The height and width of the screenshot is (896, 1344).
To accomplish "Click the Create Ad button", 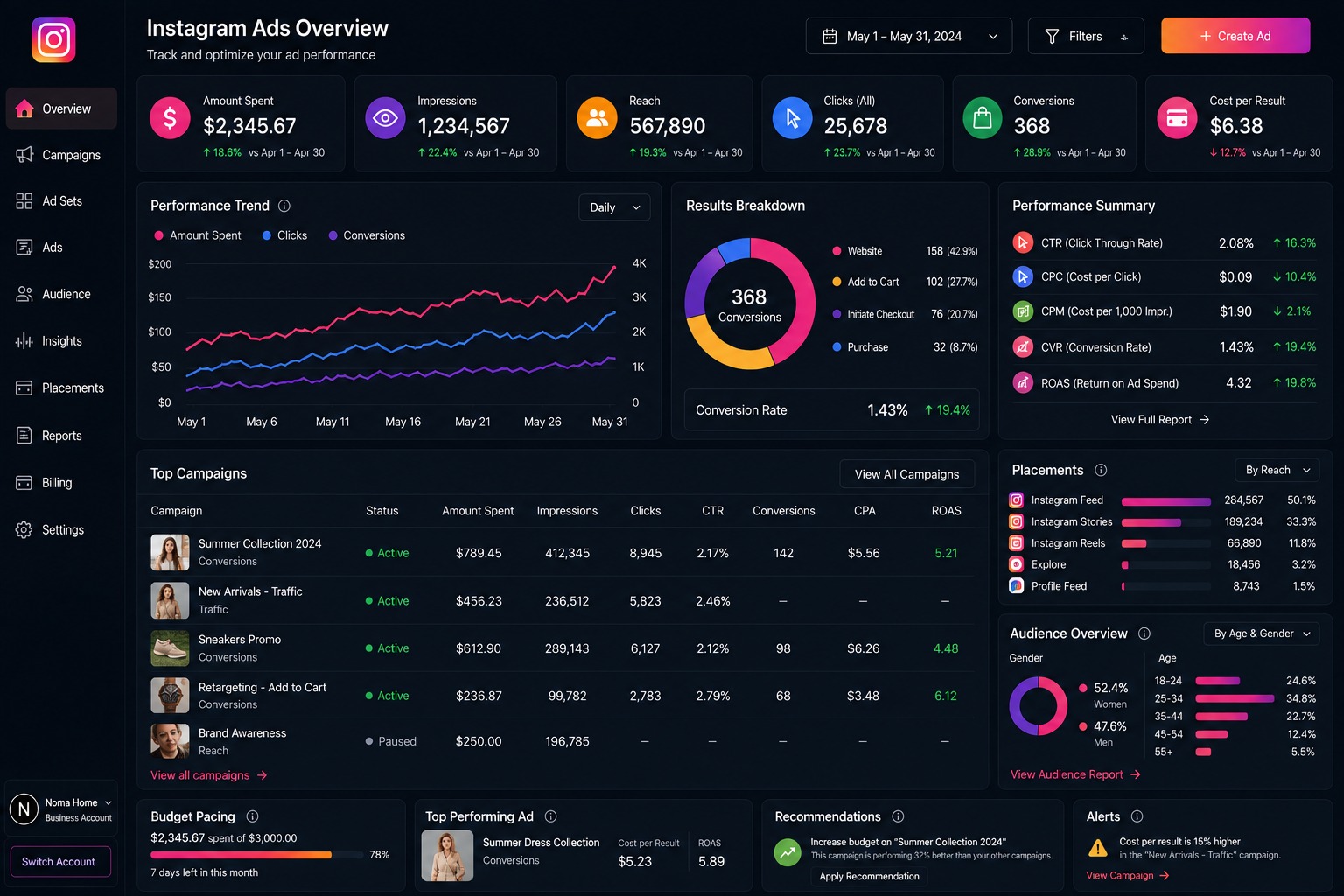I will tap(1235, 36).
